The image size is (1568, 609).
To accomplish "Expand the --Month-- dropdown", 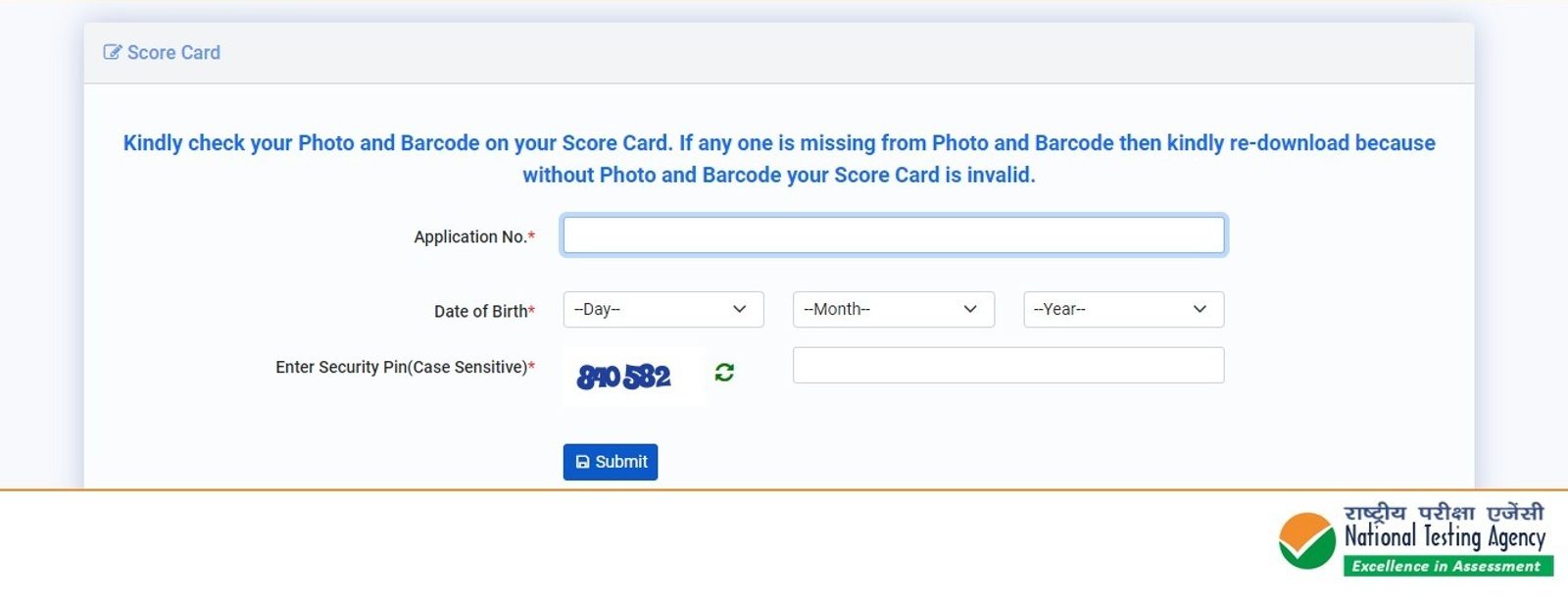I will (893, 310).
